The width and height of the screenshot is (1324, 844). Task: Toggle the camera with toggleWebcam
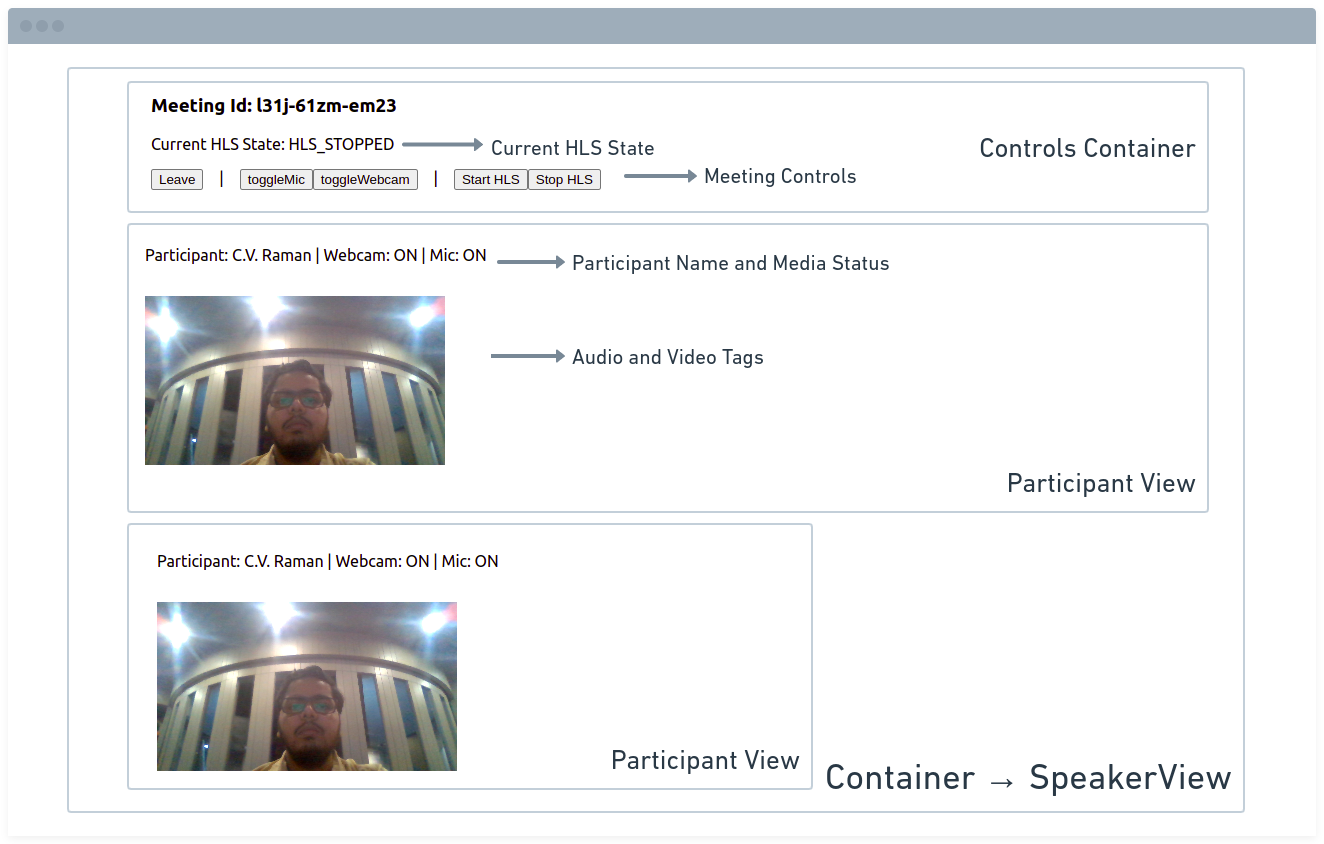365,180
